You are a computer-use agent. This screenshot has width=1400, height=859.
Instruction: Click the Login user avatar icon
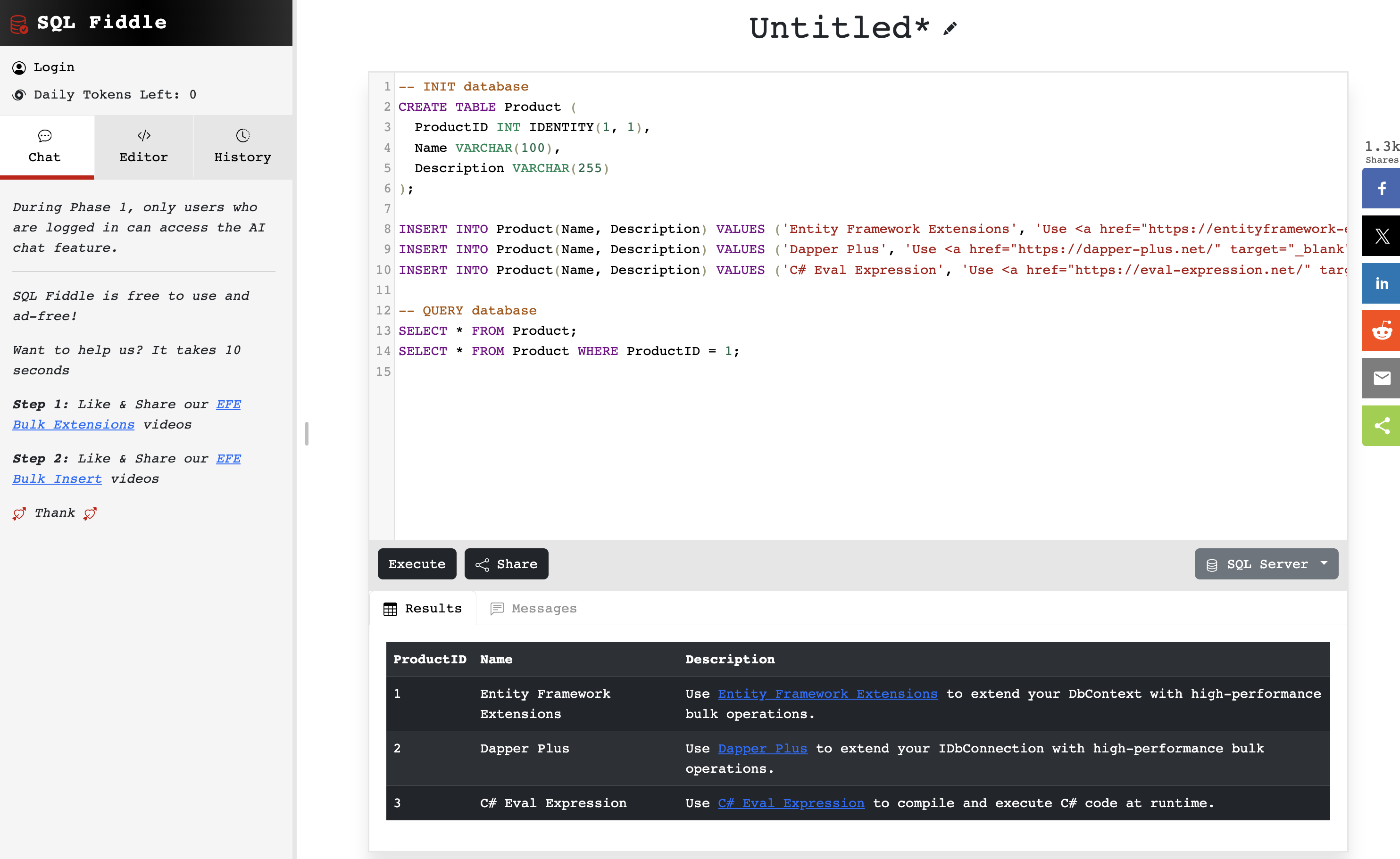[19, 67]
